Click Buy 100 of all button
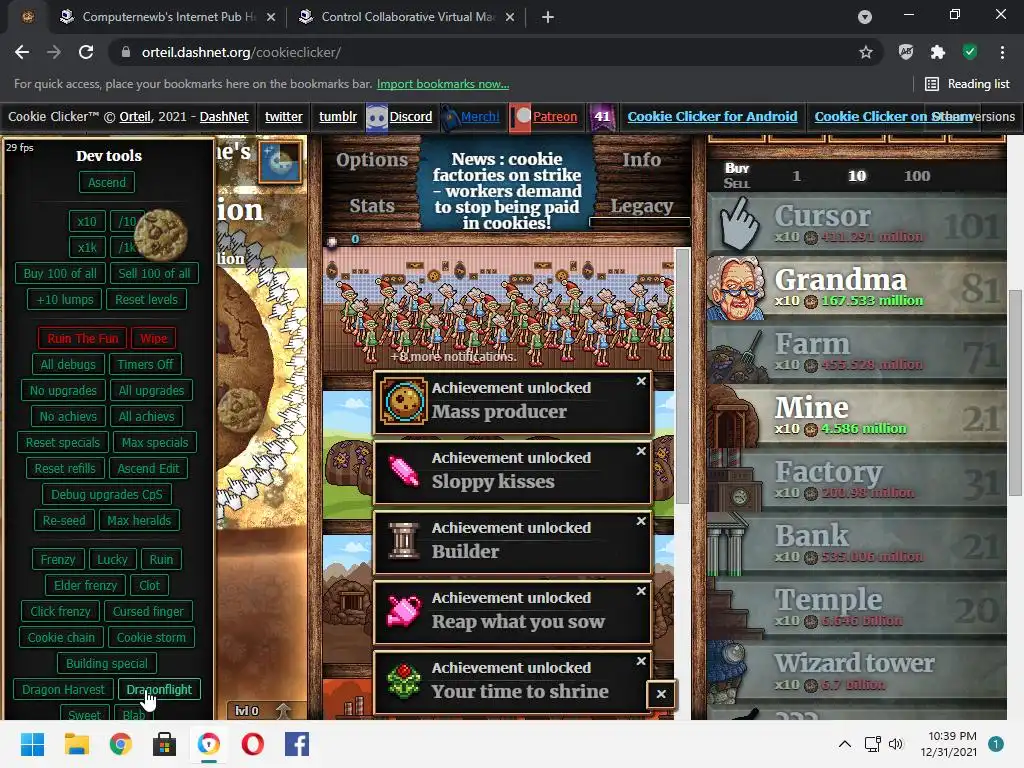The height and width of the screenshot is (768, 1024). [x=60, y=273]
